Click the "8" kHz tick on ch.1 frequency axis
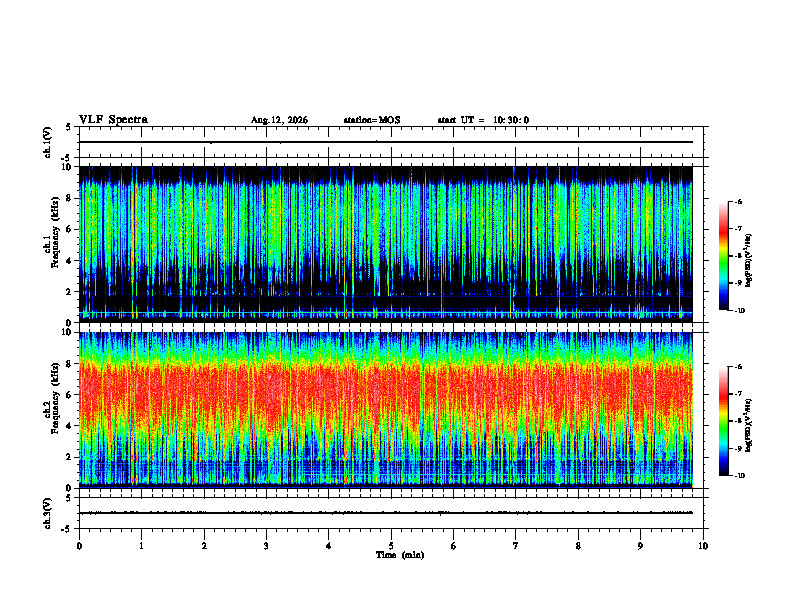Viewport: 792px width, 612px height. 70,198
